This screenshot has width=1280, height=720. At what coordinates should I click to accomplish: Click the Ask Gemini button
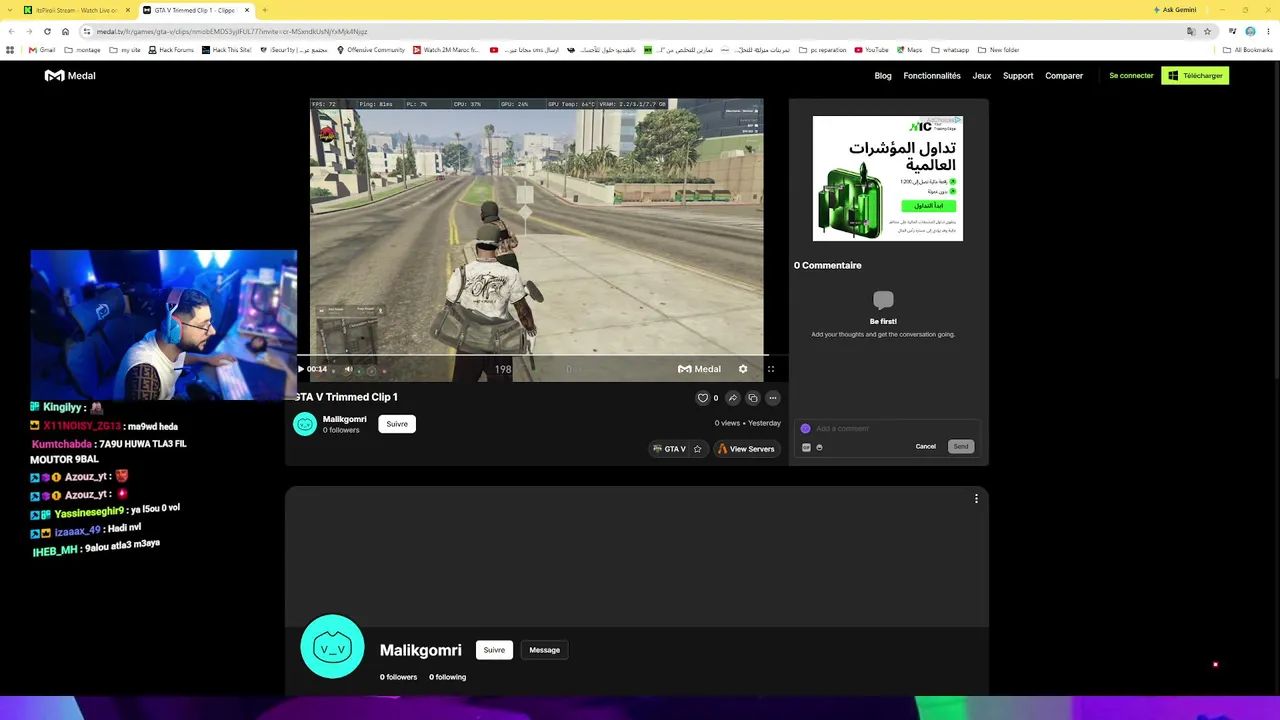[x=1175, y=10]
